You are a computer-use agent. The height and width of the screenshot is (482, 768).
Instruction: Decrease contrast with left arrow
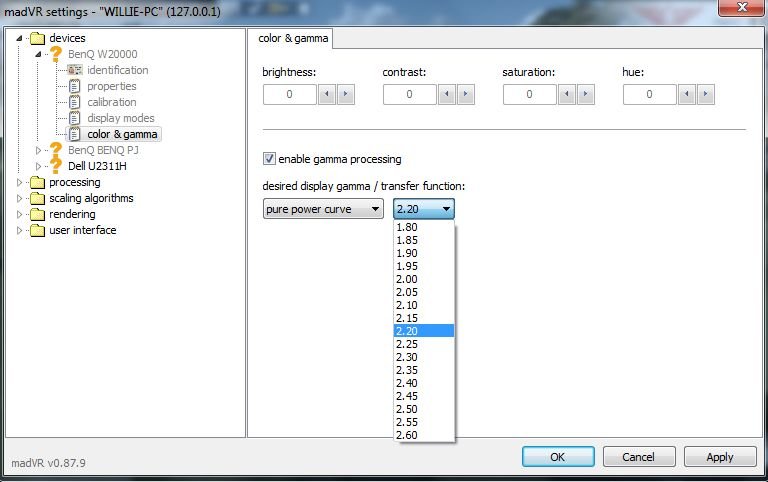click(x=445, y=95)
